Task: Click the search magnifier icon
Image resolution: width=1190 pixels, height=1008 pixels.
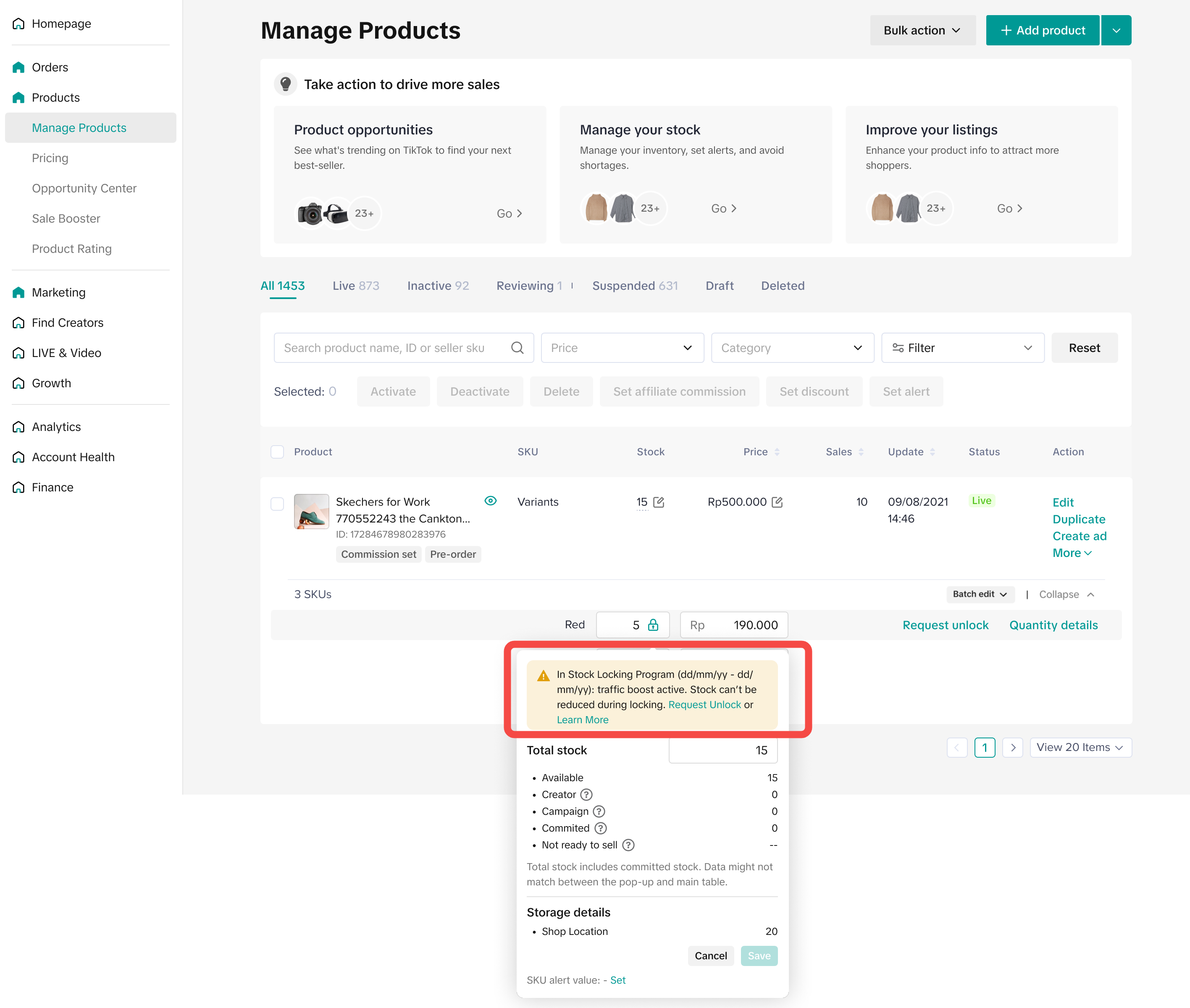Action: 517,347
